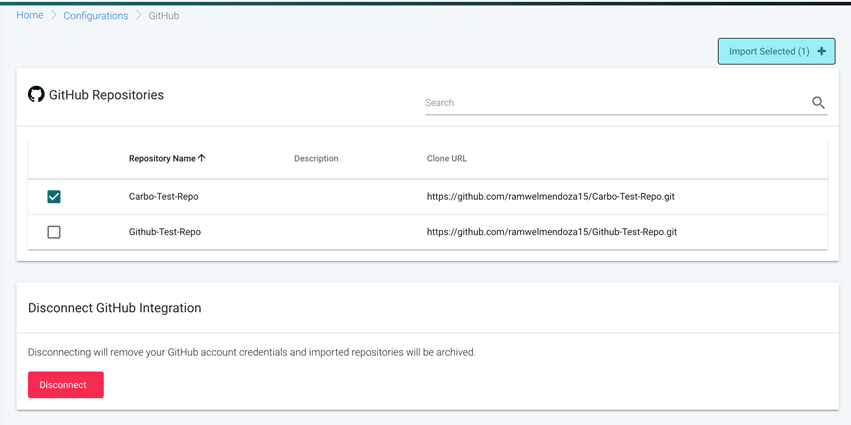The height and width of the screenshot is (425, 851).
Task: Click the Clone URL column header
Action: [447, 158]
